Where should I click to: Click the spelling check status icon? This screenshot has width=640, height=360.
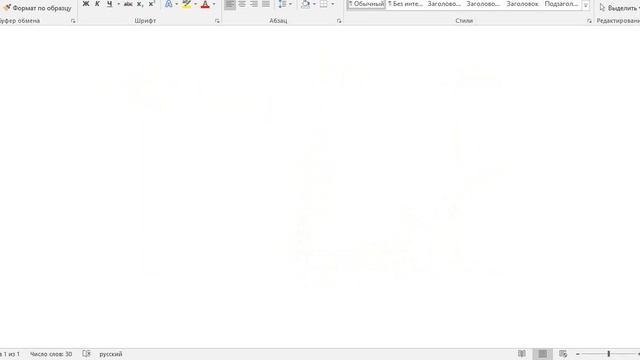[86, 354]
